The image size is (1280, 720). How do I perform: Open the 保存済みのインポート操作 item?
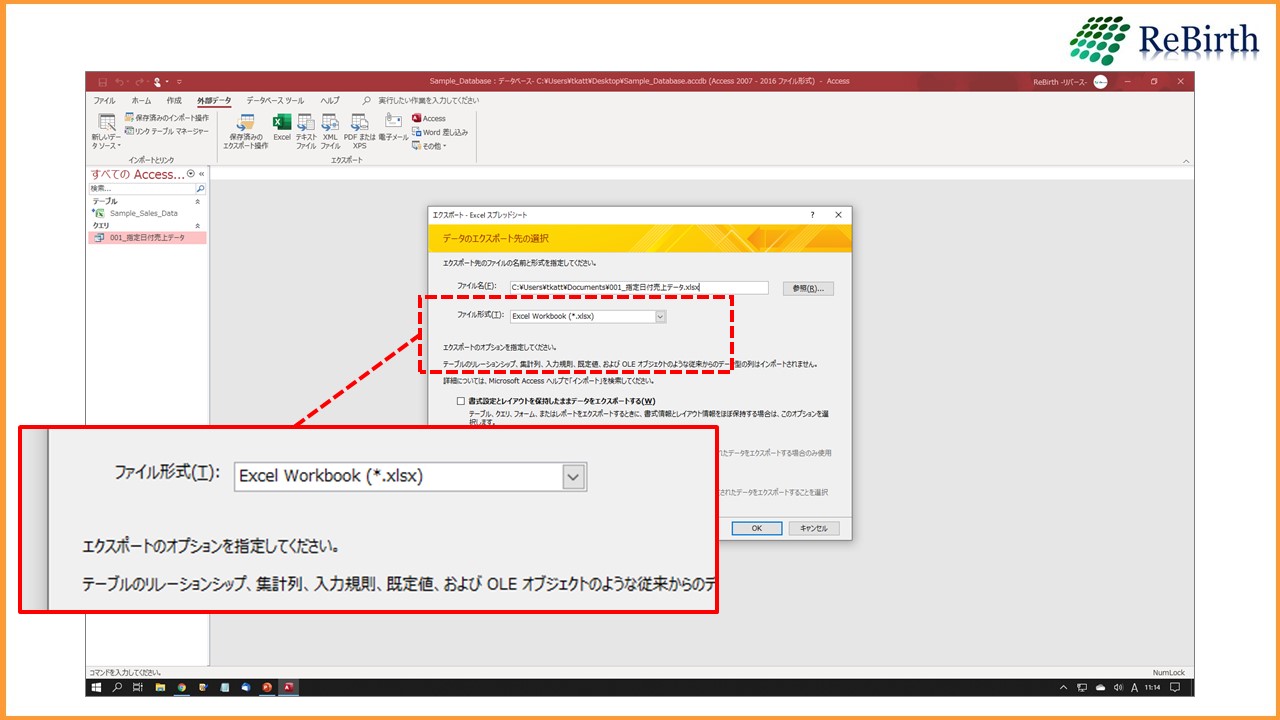167,118
